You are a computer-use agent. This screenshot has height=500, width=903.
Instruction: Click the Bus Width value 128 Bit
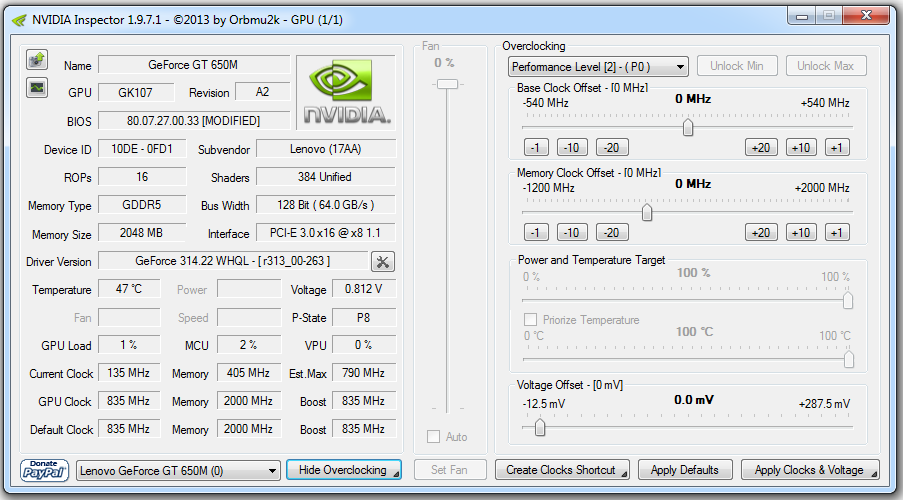(x=326, y=205)
